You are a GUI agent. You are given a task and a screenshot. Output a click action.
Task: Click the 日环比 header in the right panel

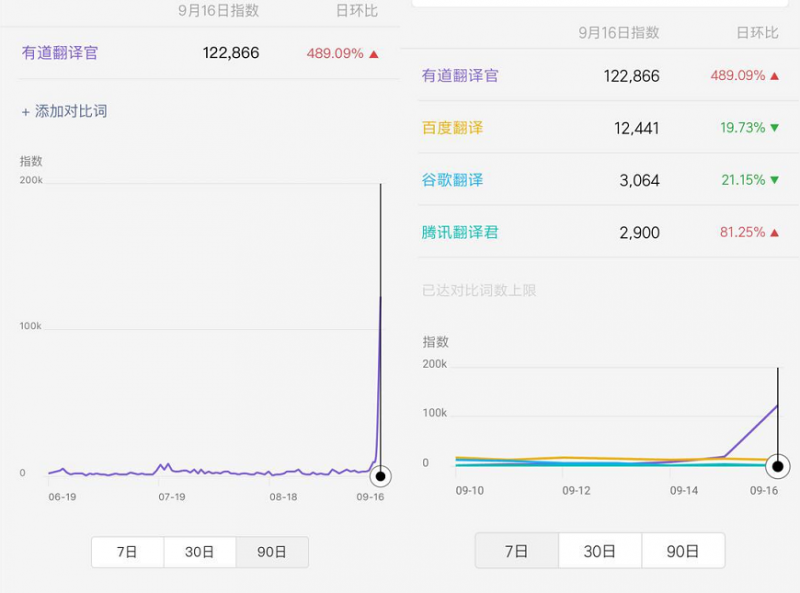click(x=758, y=33)
